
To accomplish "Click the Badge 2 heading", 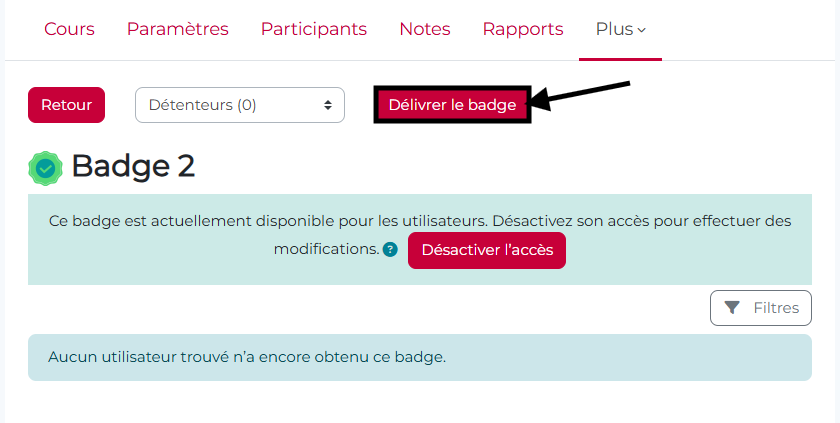I will (133, 167).
